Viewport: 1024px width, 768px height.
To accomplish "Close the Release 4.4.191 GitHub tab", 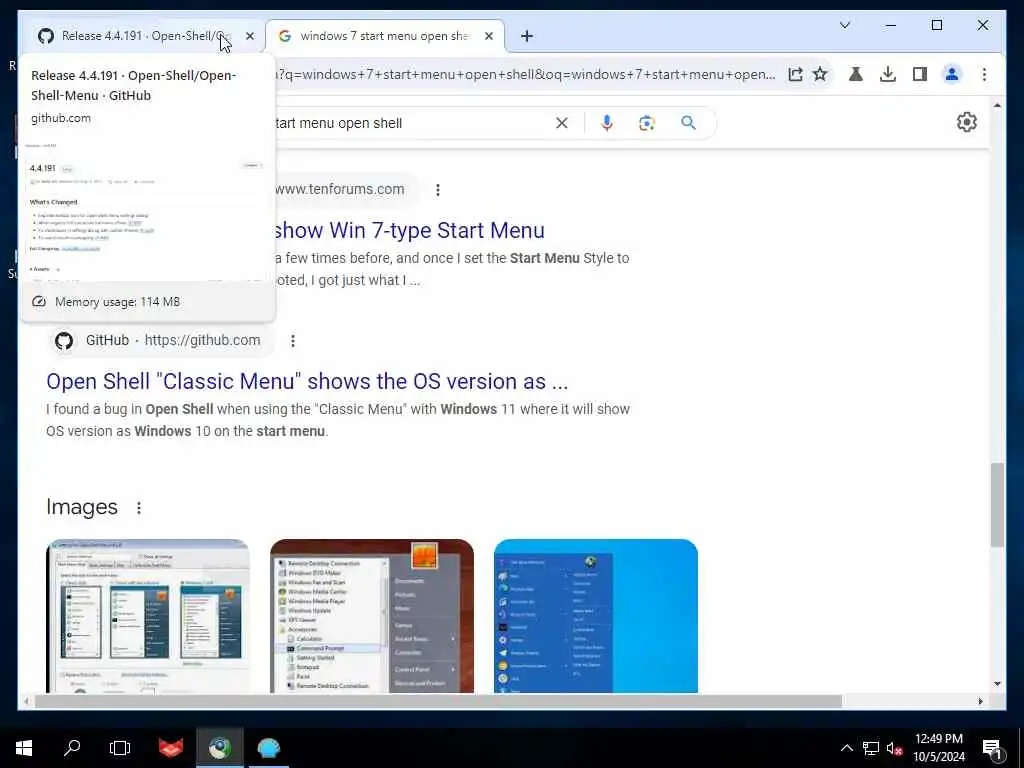I will 249,36.
